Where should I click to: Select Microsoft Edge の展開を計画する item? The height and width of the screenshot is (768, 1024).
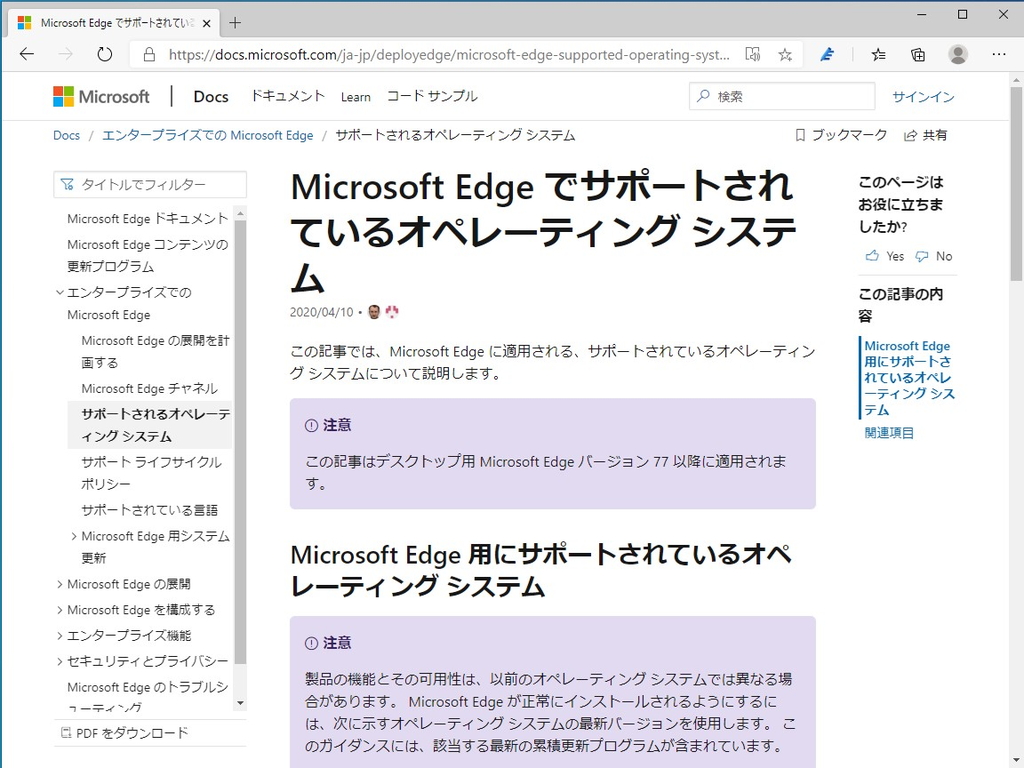tap(155, 351)
